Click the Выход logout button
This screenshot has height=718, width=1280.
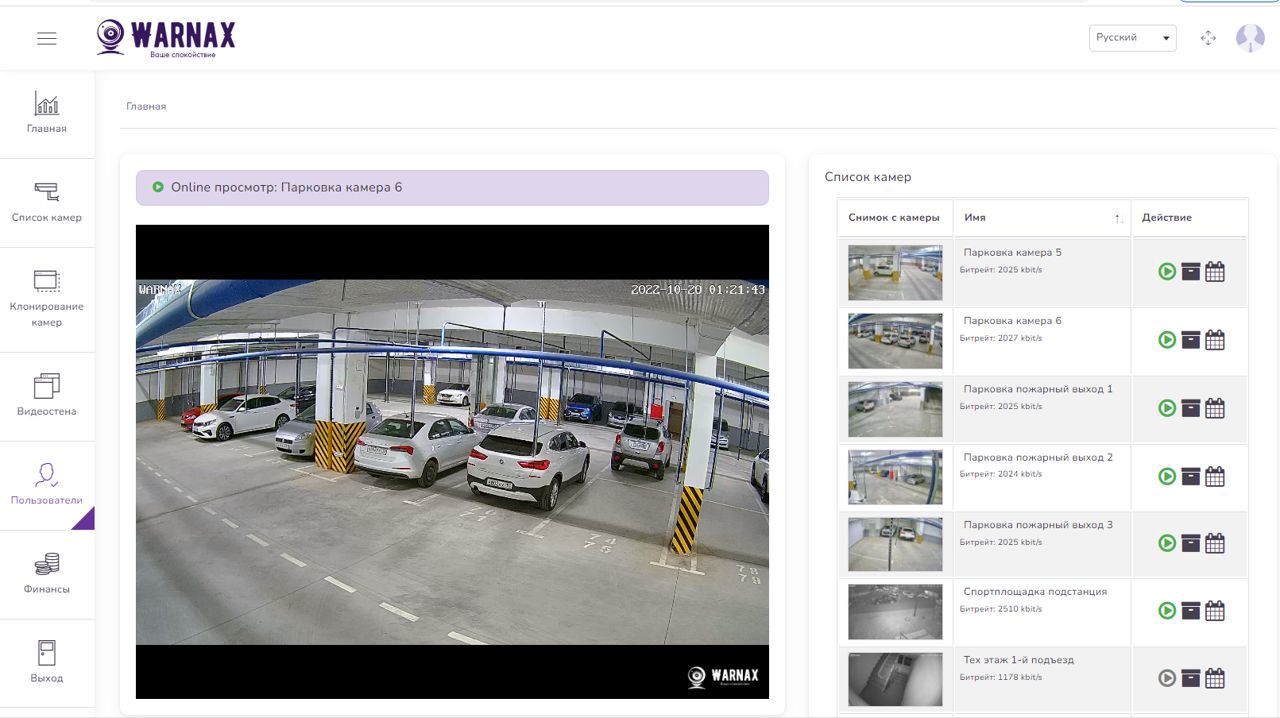(x=47, y=663)
